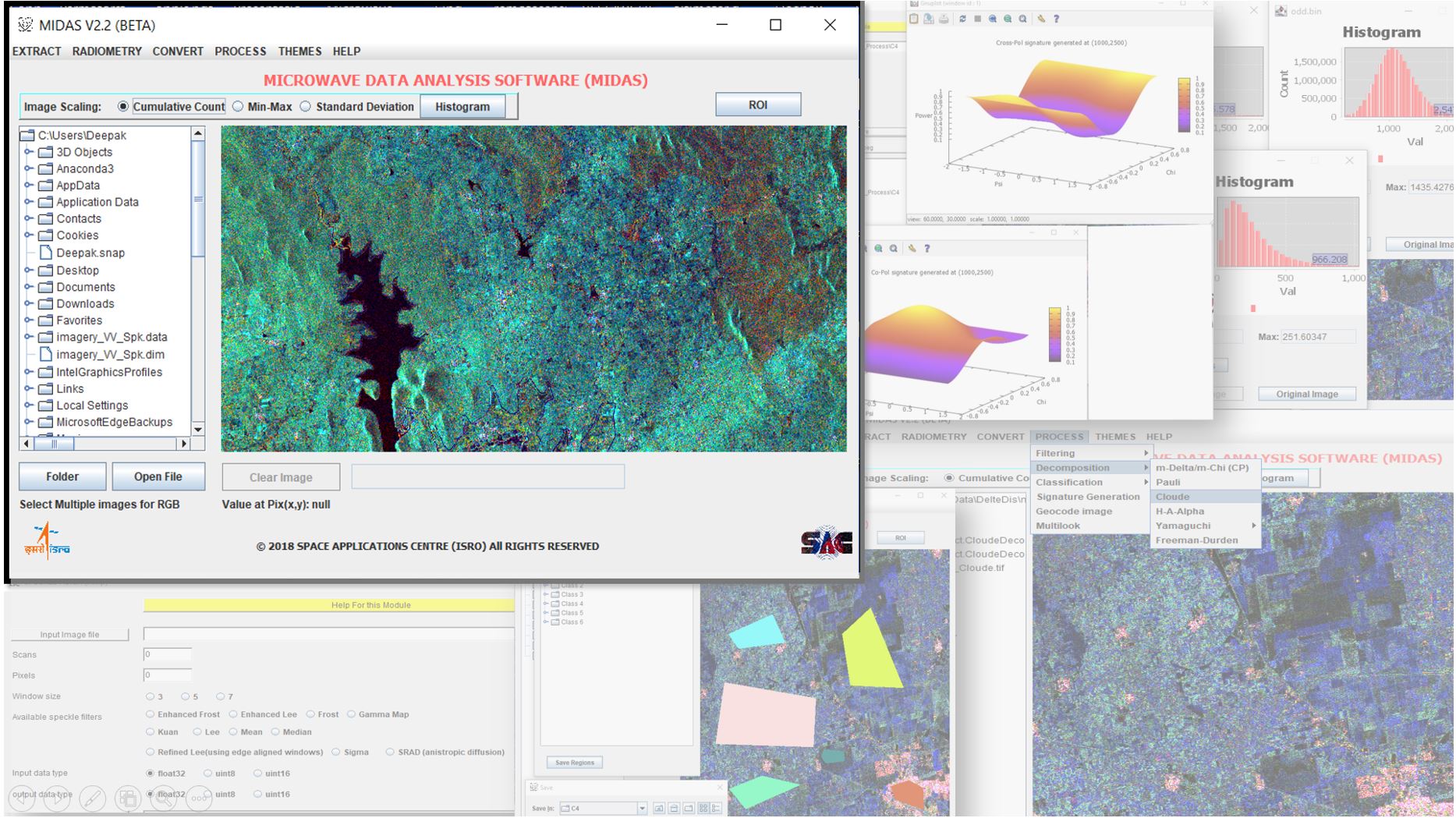The height and width of the screenshot is (818, 1456).
Task: Click the autoscale icon in Co-Pol Gnuplot window
Action: pyautogui.click(x=894, y=248)
